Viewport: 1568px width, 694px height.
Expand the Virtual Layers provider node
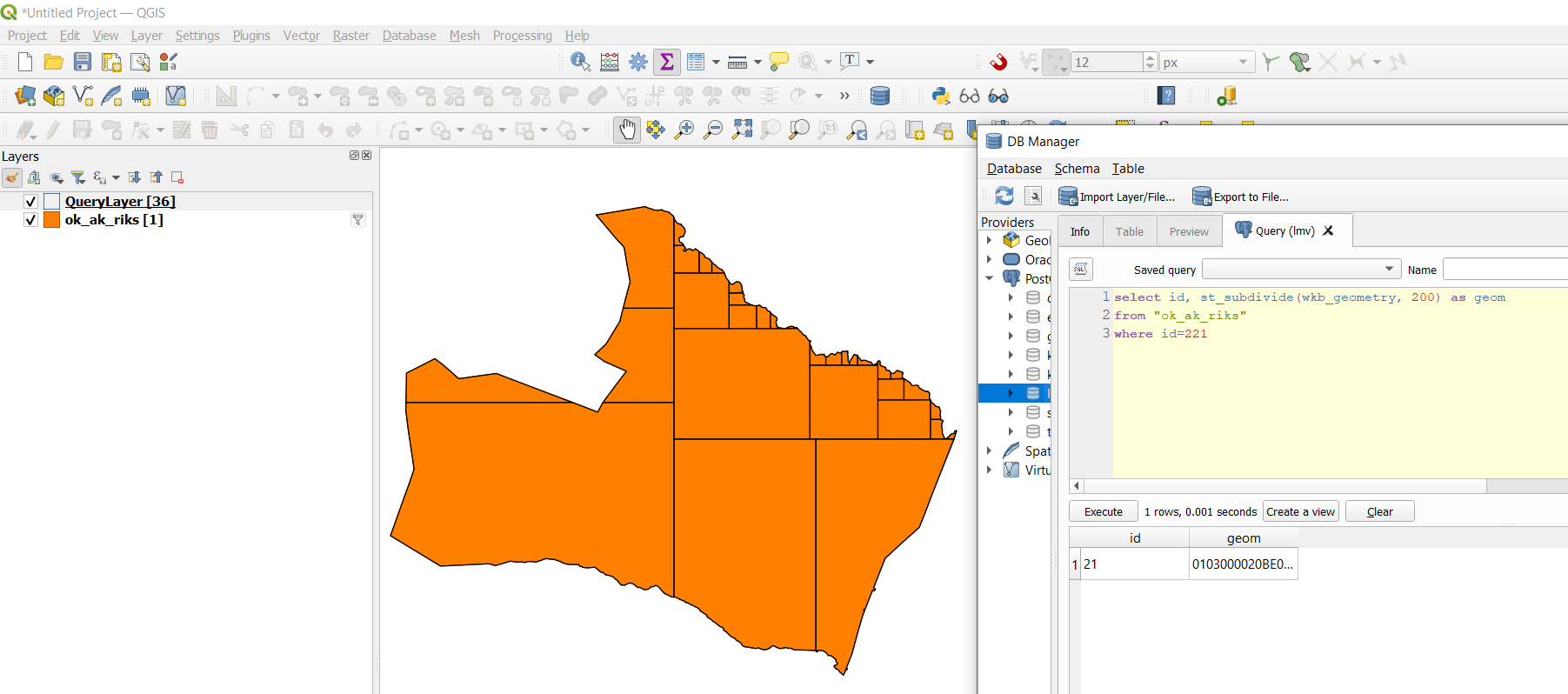click(x=989, y=470)
